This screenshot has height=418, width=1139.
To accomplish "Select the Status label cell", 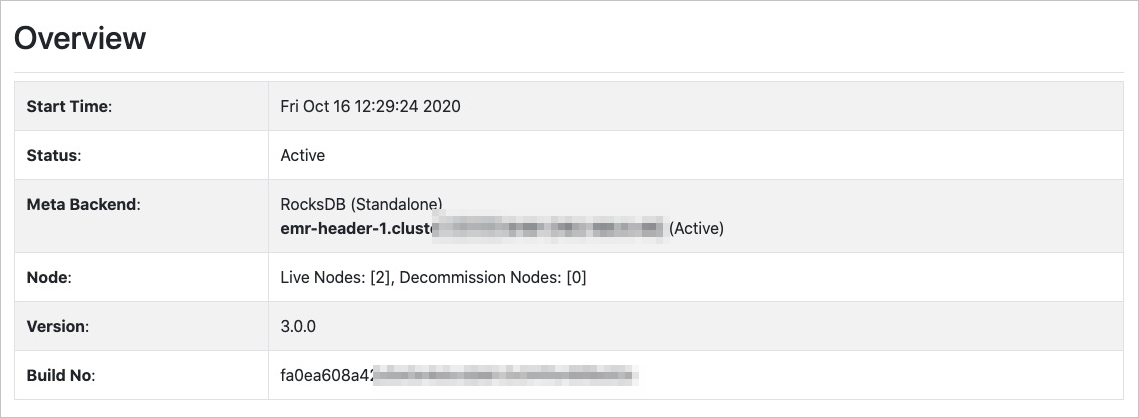I will pyautogui.click(x=142, y=155).
